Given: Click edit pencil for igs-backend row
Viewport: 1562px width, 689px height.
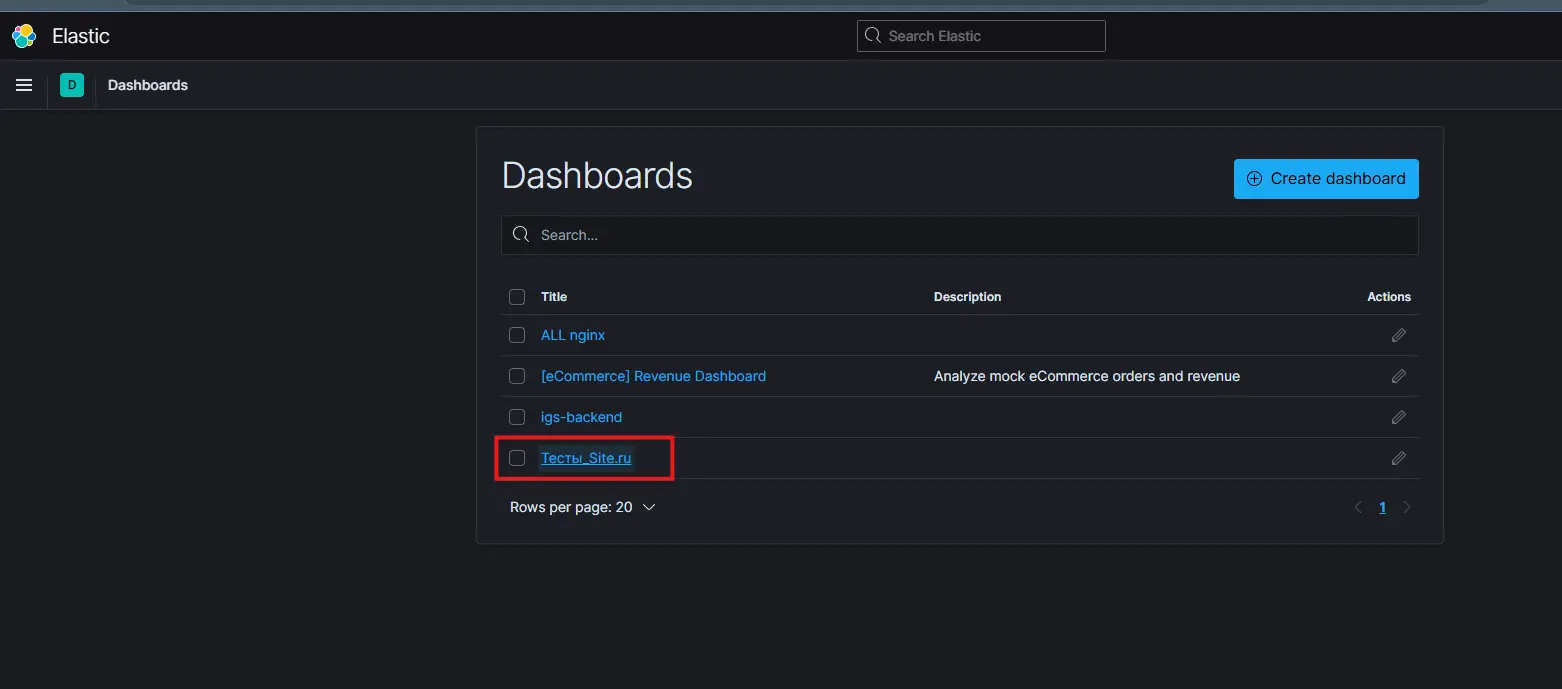Looking at the screenshot, I should click(x=1398, y=417).
